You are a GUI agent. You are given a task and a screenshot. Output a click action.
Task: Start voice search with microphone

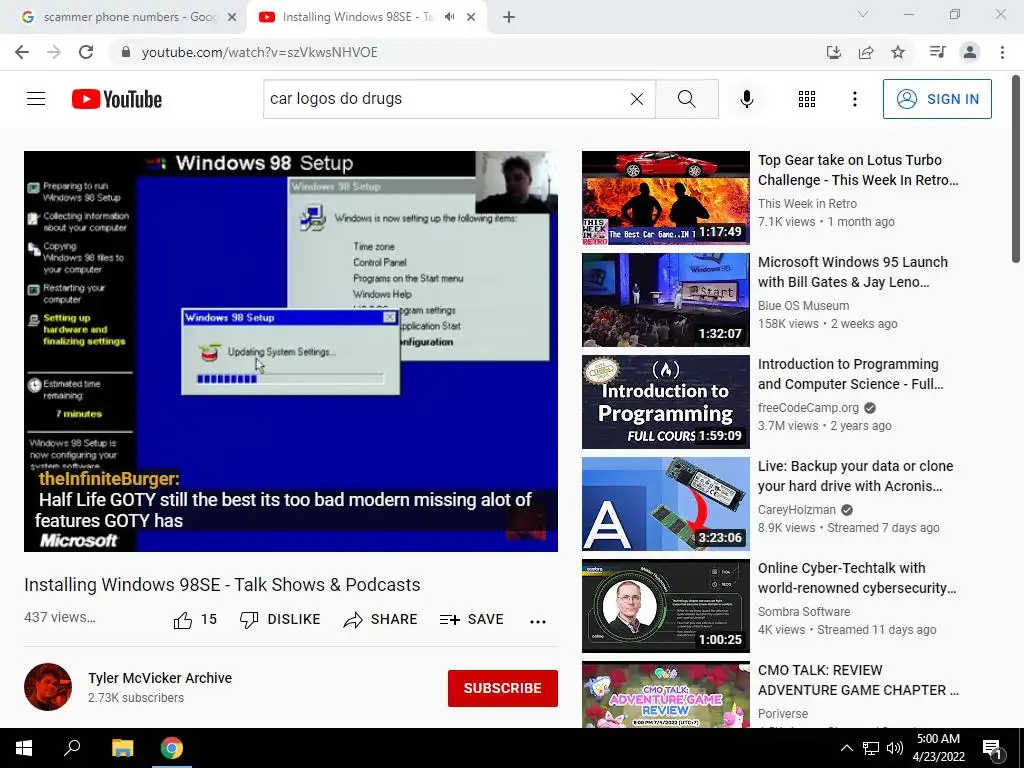[x=746, y=99]
